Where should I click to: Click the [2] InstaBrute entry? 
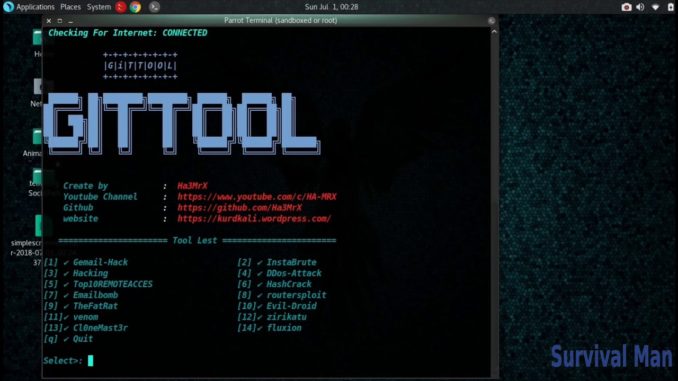277,262
